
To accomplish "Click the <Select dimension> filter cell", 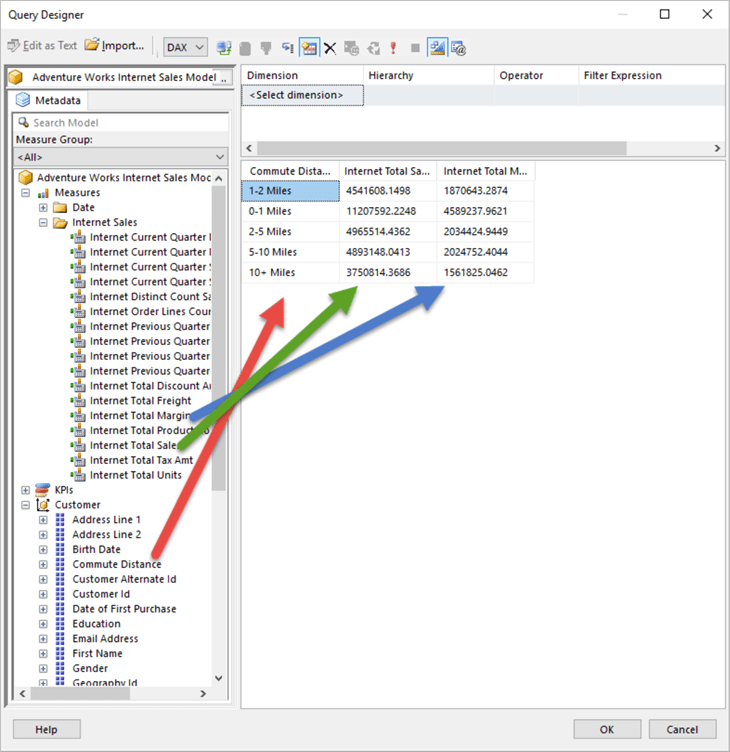I will click(302, 95).
